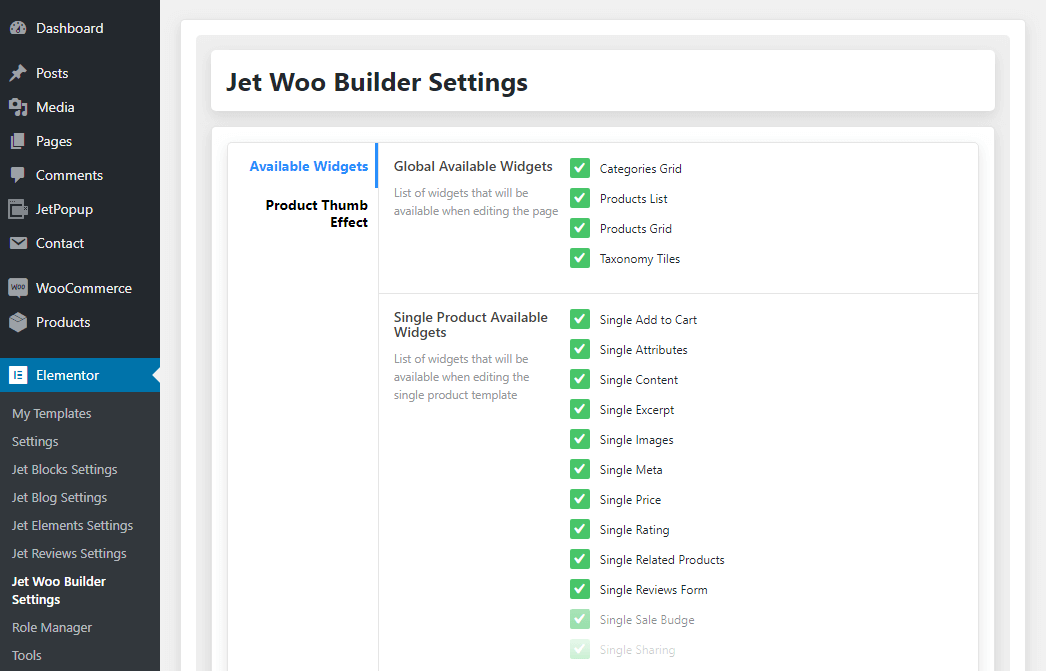This screenshot has width=1046, height=671.
Task: Toggle the Single Add to Cart checkbox
Action: [x=580, y=319]
